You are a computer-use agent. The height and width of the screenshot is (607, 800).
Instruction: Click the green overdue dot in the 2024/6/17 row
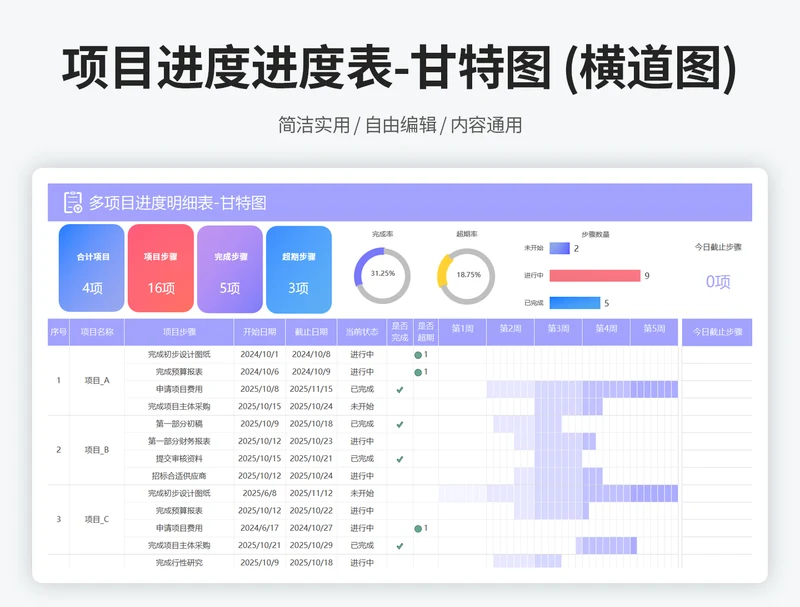(418, 528)
